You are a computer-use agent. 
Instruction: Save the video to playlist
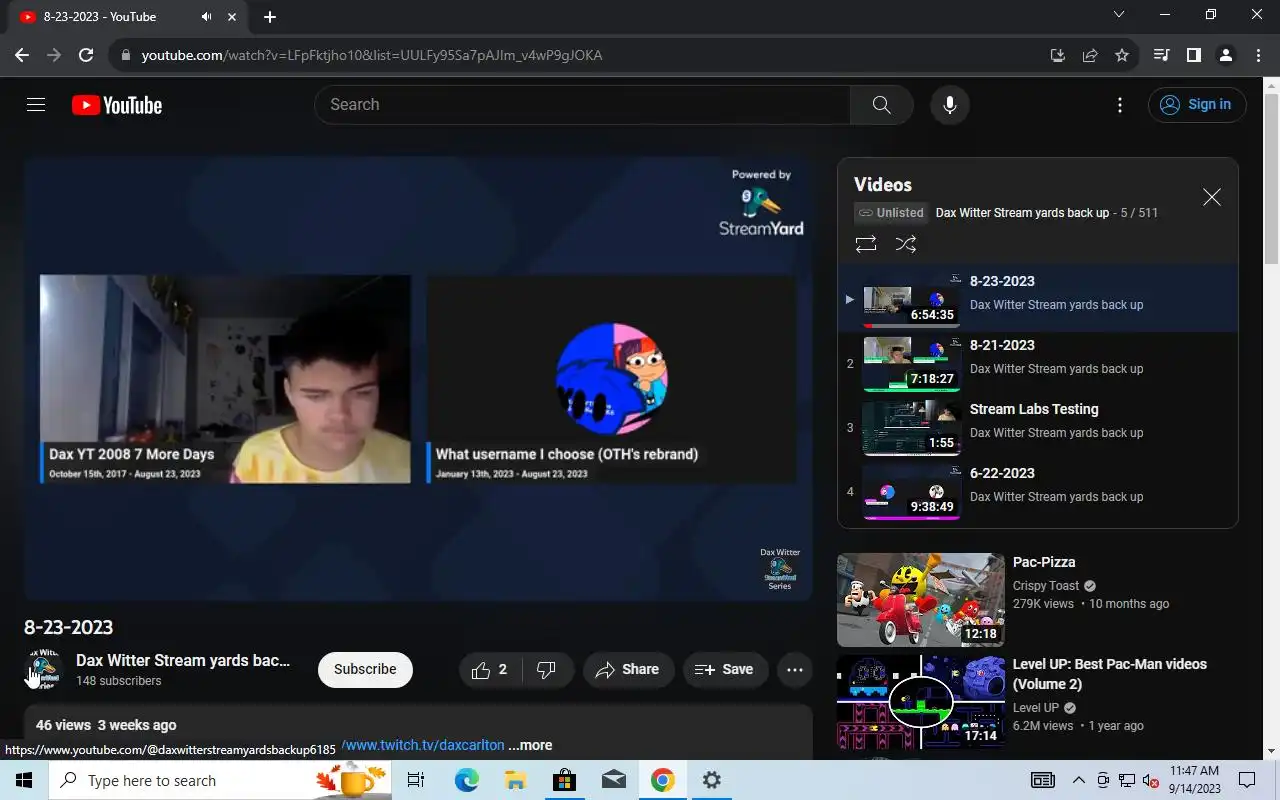click(x=725, y=670)
